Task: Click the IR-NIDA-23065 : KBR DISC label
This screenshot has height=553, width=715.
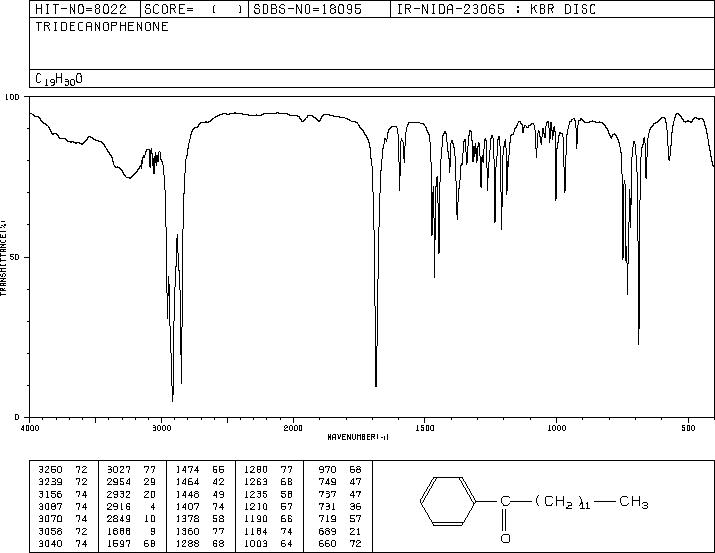Action: 496,9
